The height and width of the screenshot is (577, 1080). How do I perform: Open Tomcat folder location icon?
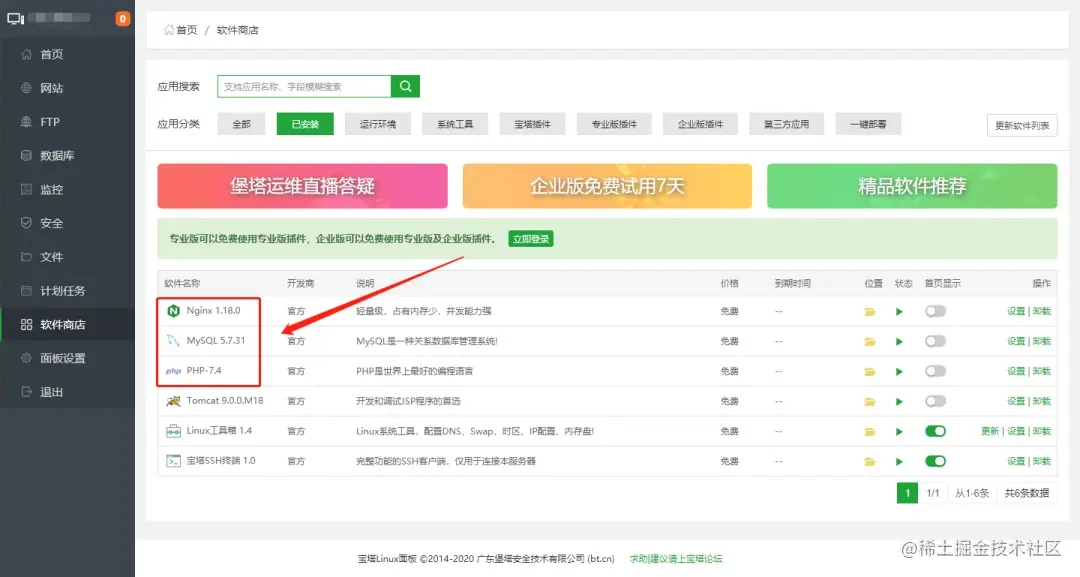[870, 401]
